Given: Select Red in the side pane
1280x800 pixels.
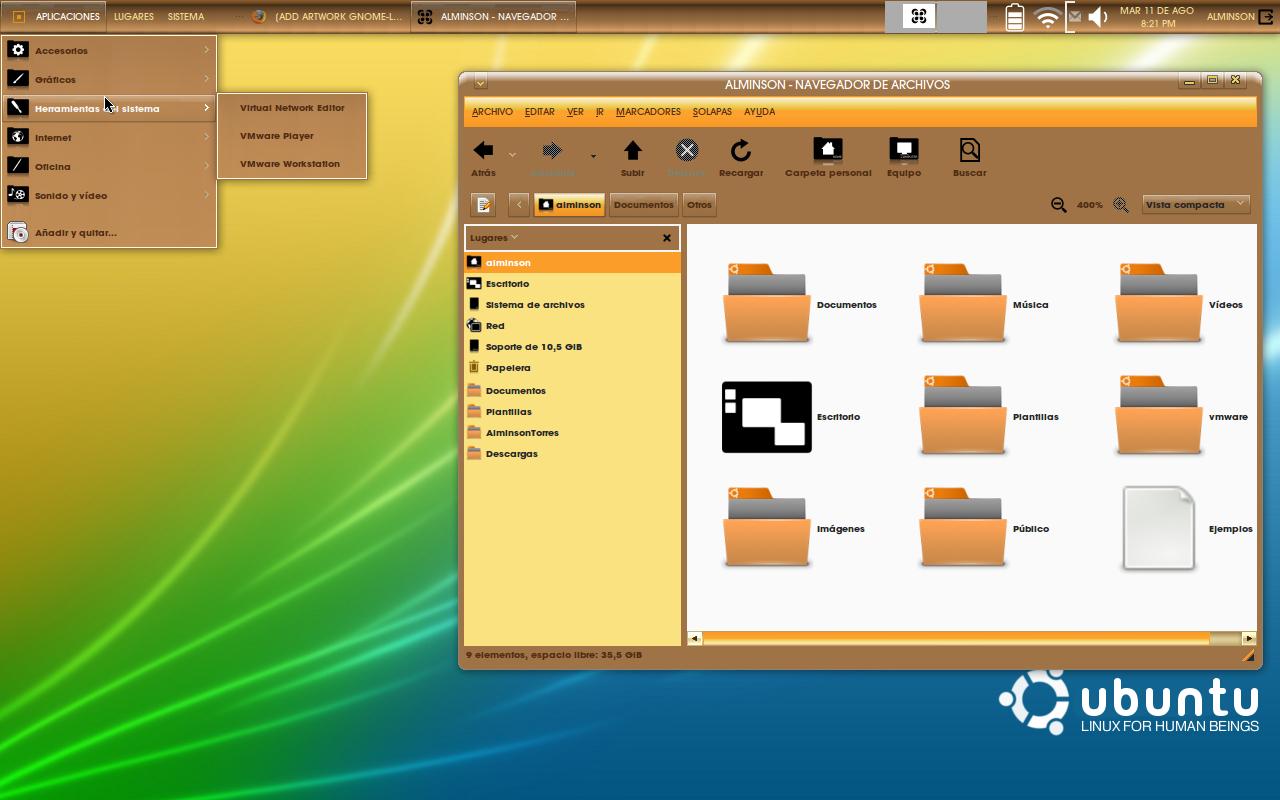Looking at the screenshot, I should [572, 325].
